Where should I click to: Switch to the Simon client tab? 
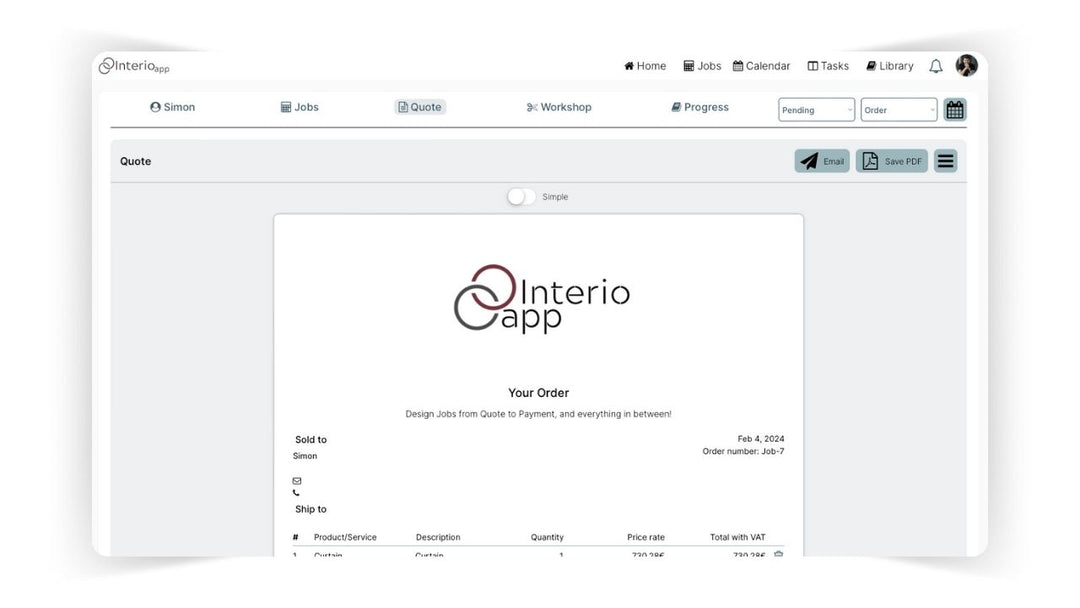172,107
